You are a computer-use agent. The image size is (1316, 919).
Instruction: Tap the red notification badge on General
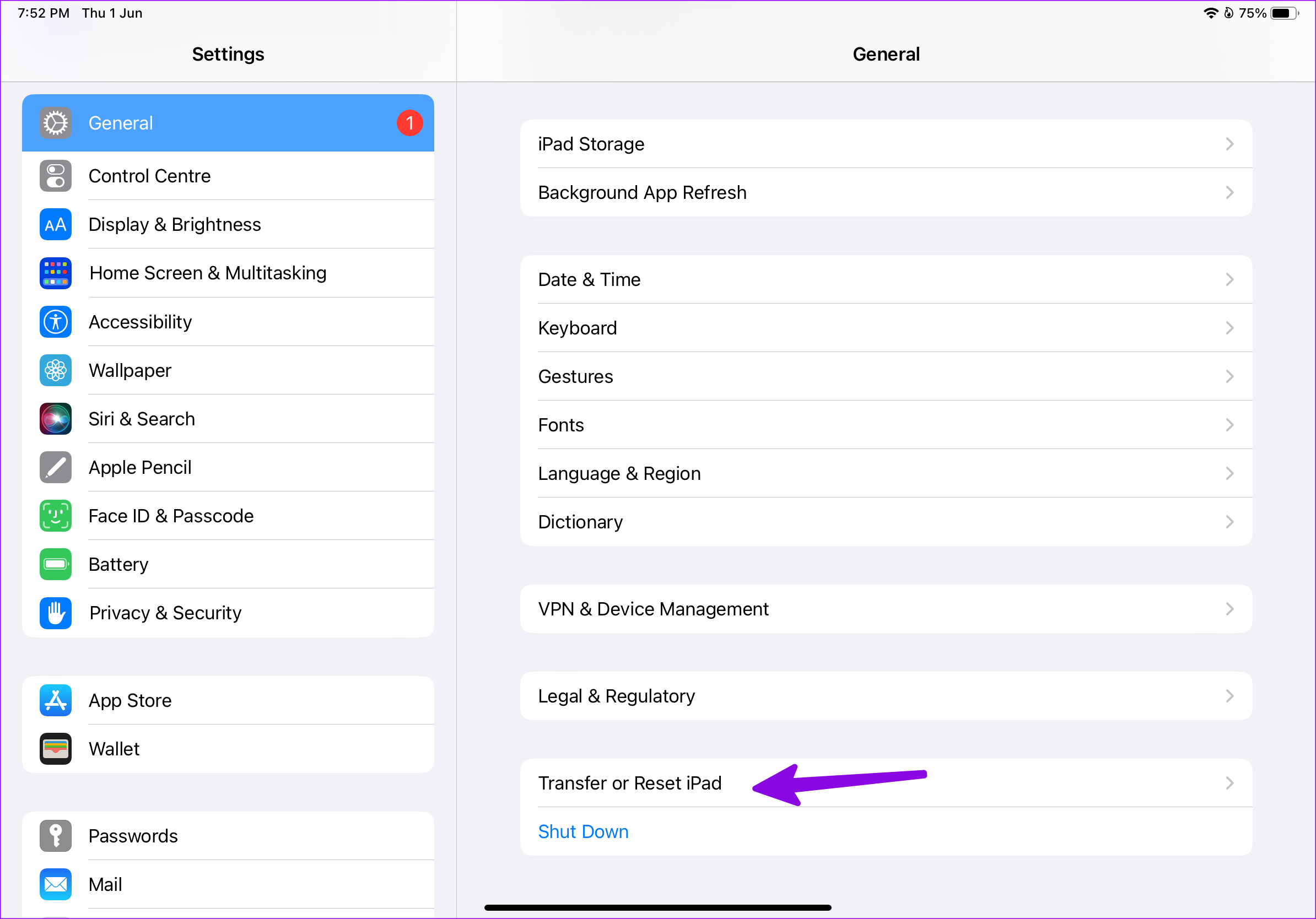(409, 123)
